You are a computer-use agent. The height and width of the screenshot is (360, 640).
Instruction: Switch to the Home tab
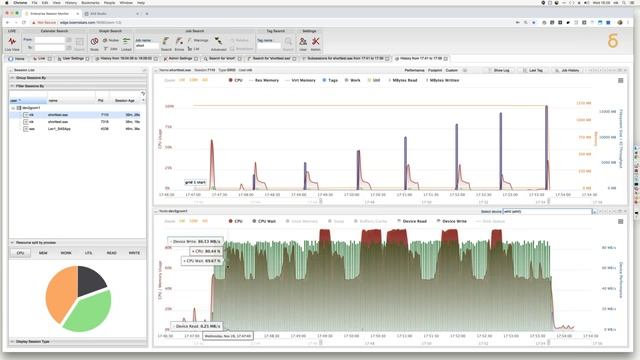coord(17,59)
